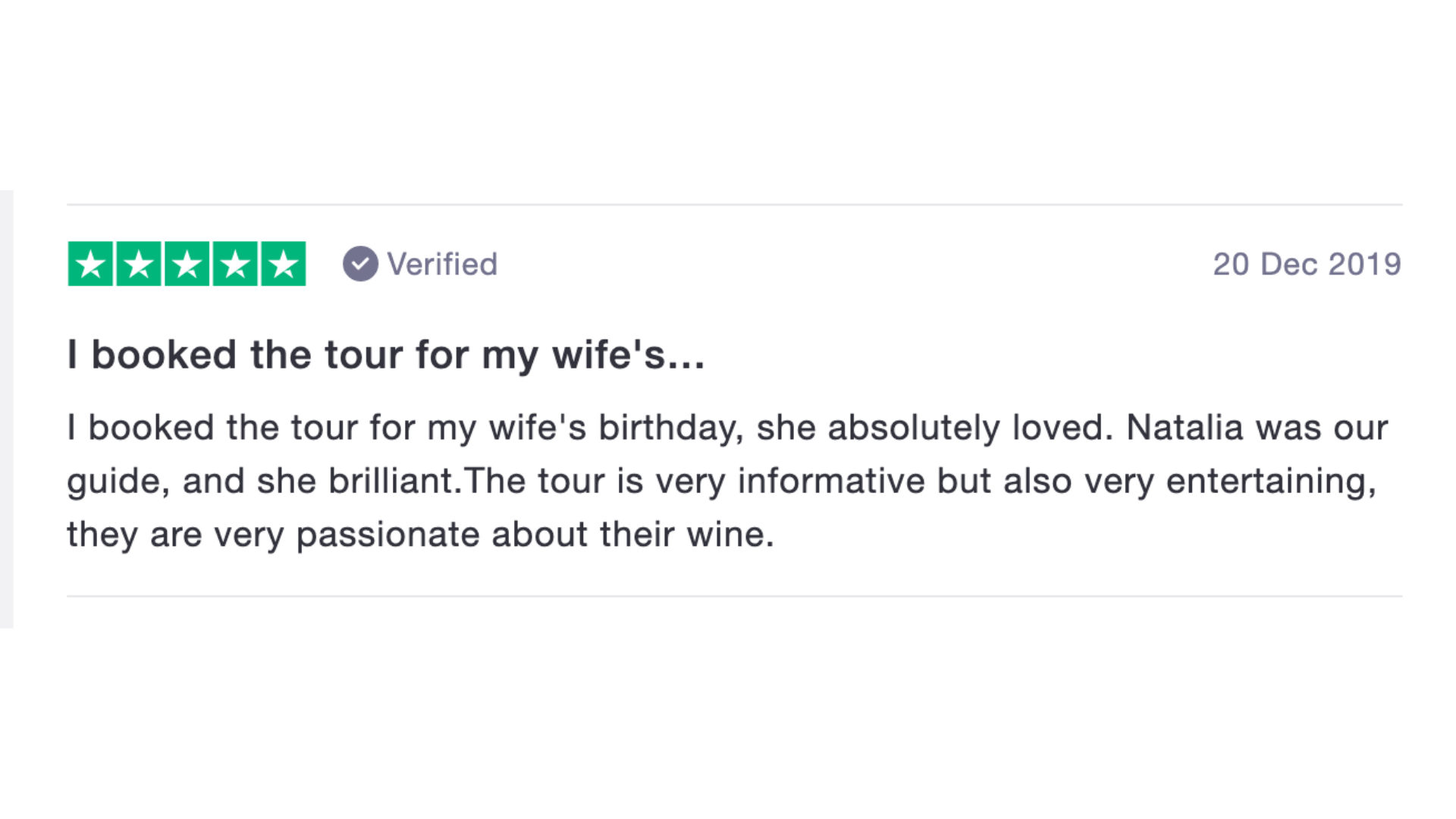
Task: Click the second green rating star
Action: click(139, 264)
